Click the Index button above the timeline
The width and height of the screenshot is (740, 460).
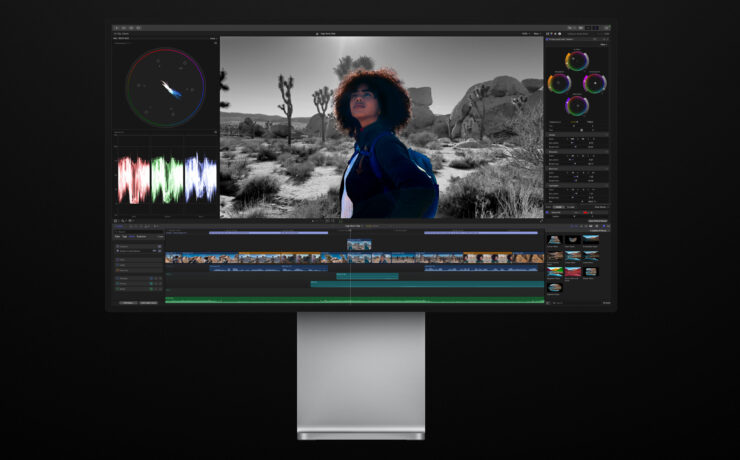[x=119, y=226]
